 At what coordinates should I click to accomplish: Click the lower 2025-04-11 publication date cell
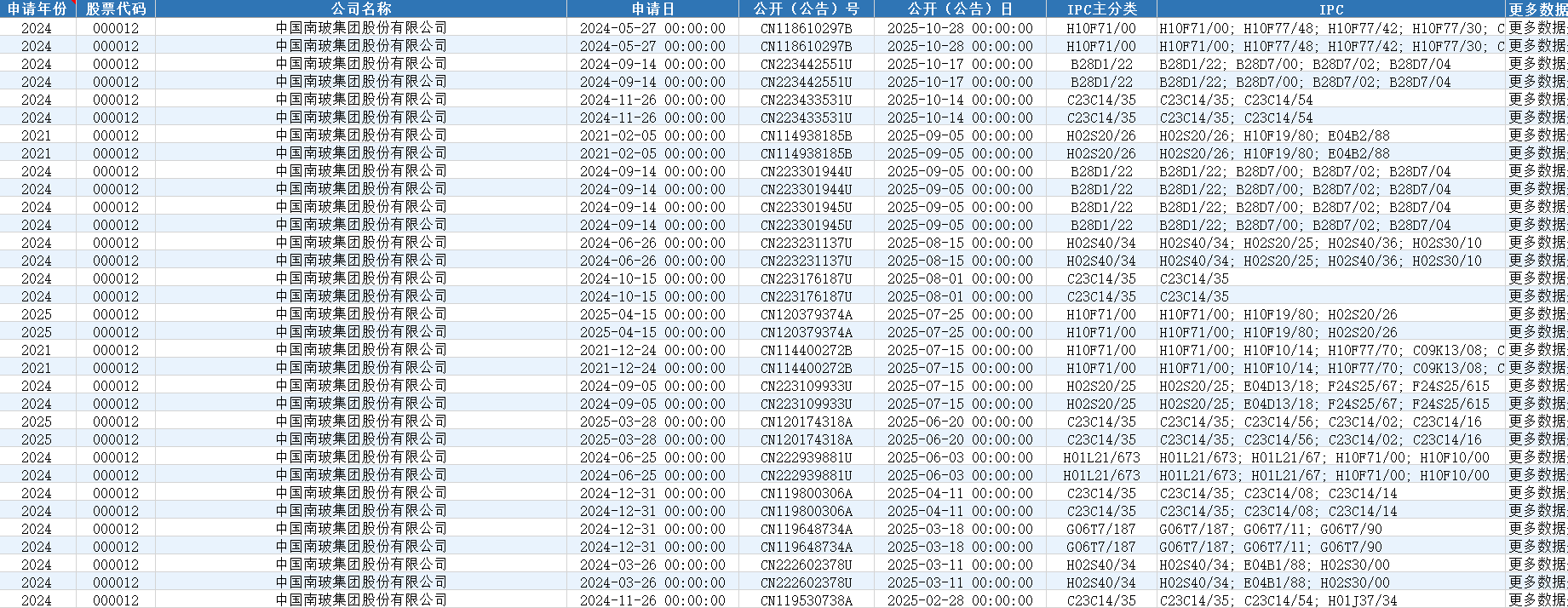960,510
